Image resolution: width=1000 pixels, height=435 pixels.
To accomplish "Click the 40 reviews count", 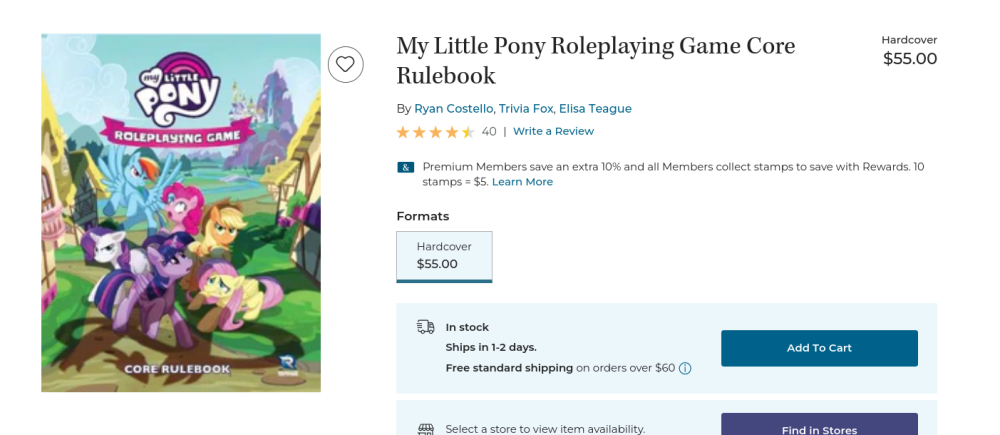I will click(x=489, y=131).
